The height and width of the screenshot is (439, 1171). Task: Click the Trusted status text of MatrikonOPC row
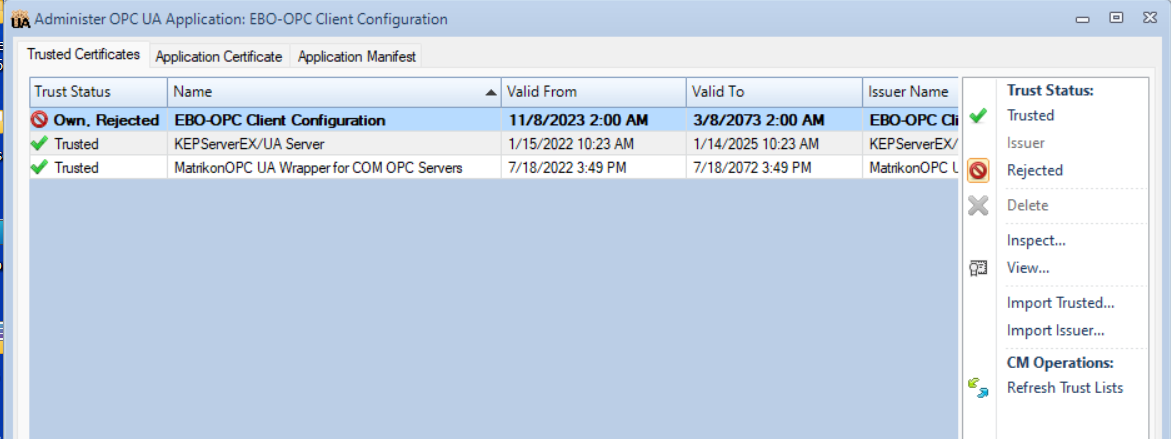pyautogui.click(x=76, y=167)
